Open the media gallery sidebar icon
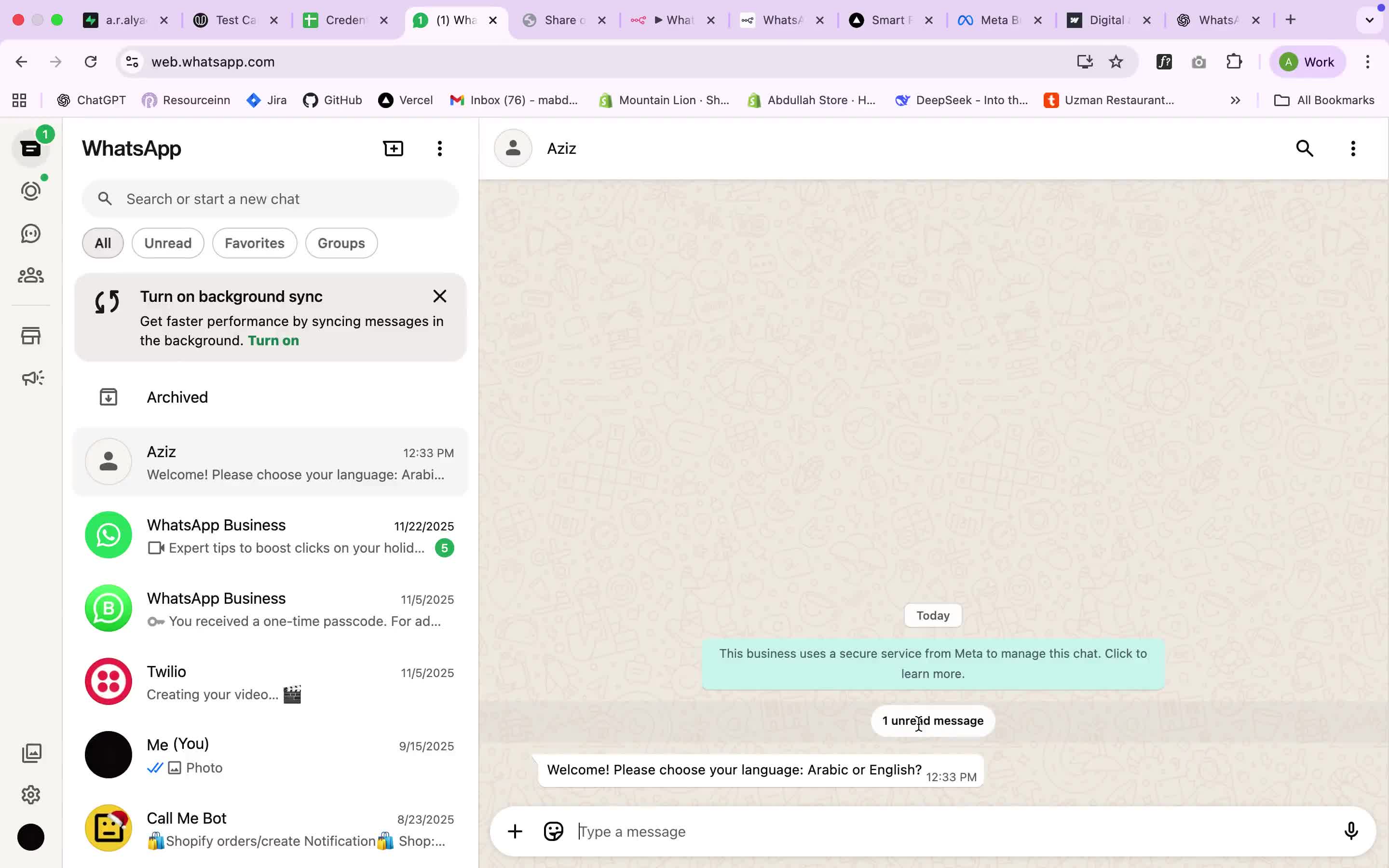This screenshot has width=1389, height=868. click(31, 753)
